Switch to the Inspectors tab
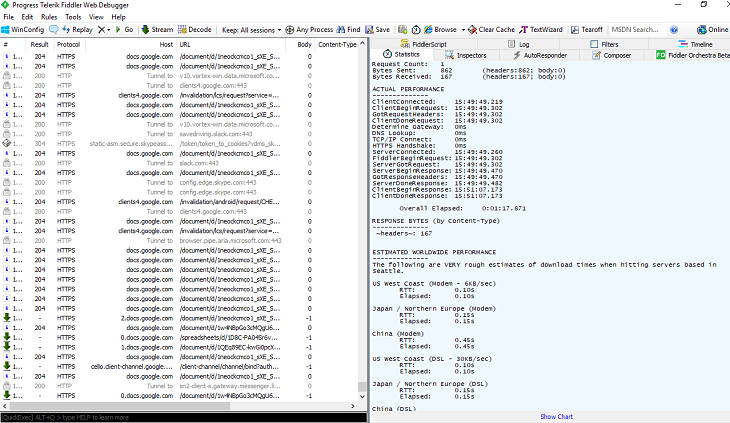This screenshot has width=730, height=423. coord(466,55)
